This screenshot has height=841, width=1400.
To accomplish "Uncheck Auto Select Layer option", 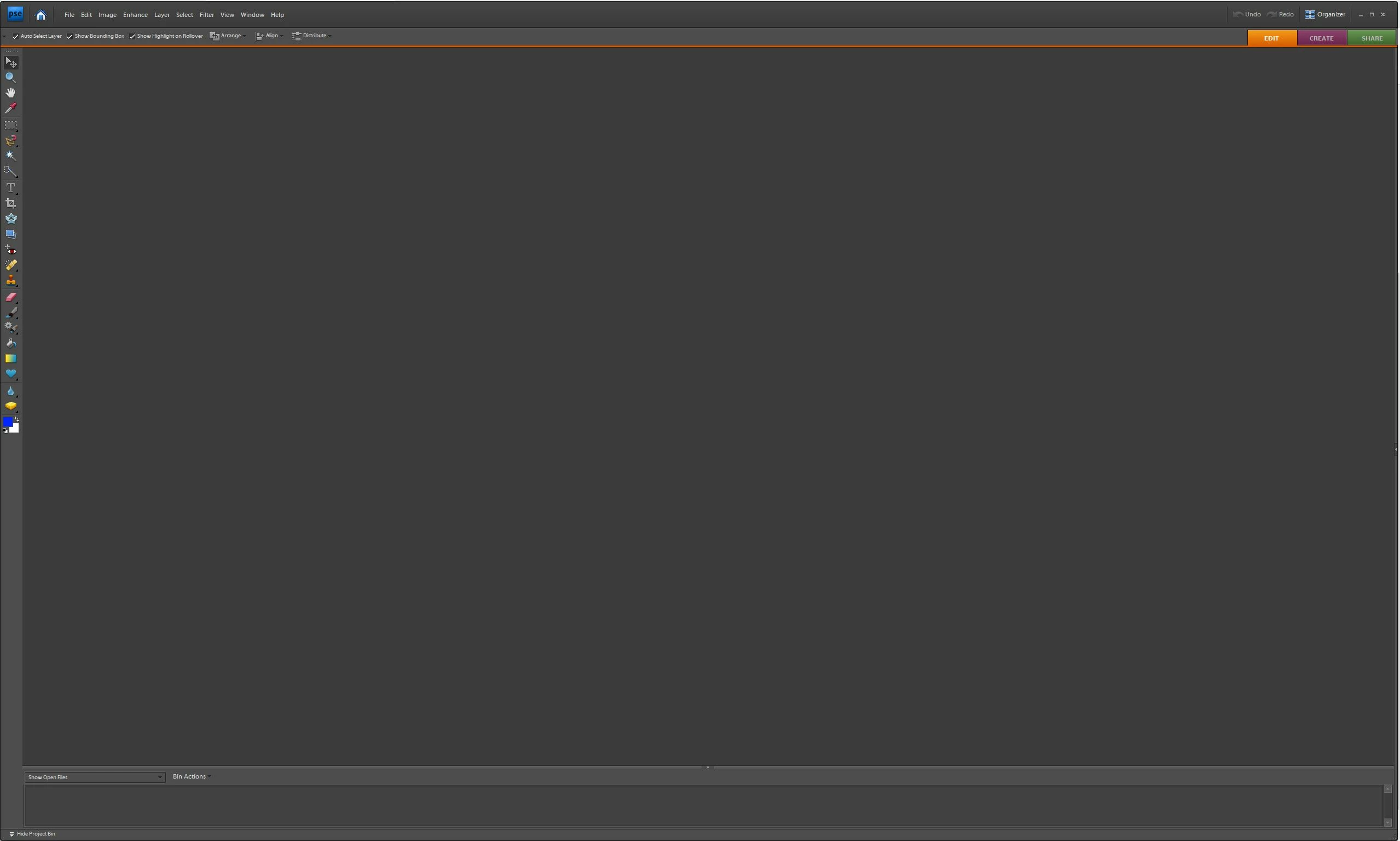I will pyautogui.click(x=16, y=36).
